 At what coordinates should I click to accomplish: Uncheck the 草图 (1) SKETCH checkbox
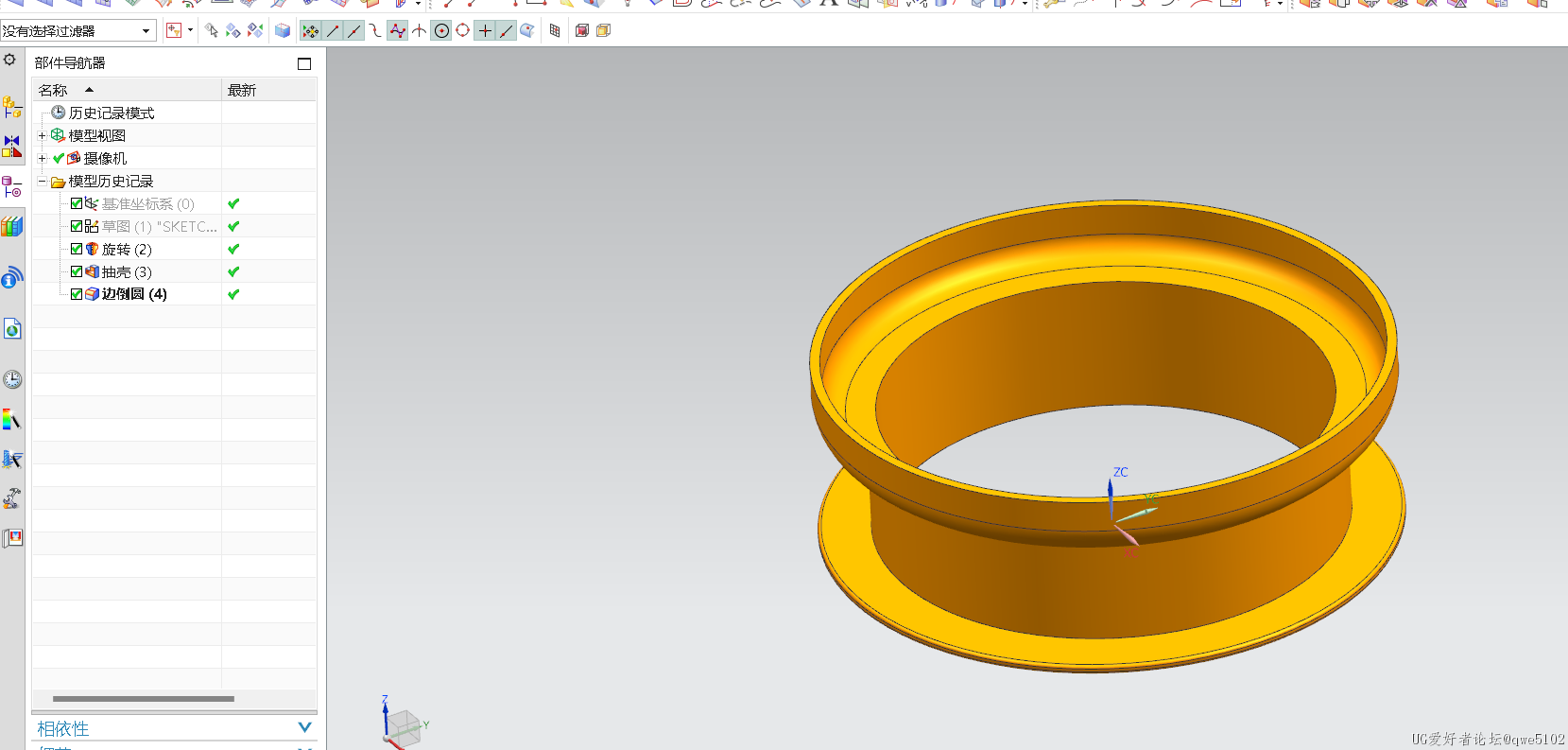(77, 226)
